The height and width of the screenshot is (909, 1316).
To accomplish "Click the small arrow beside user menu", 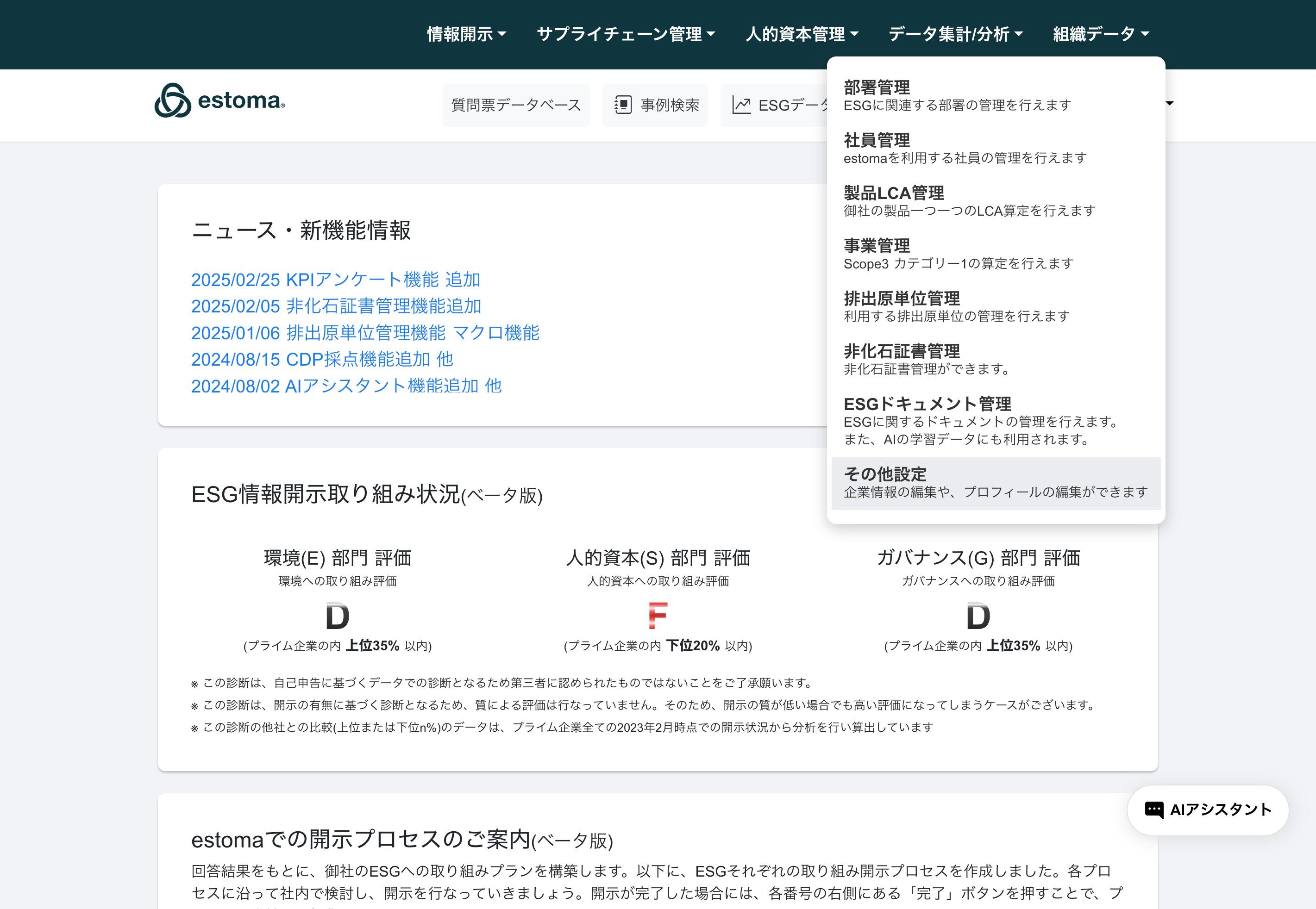I will 1170,104.
